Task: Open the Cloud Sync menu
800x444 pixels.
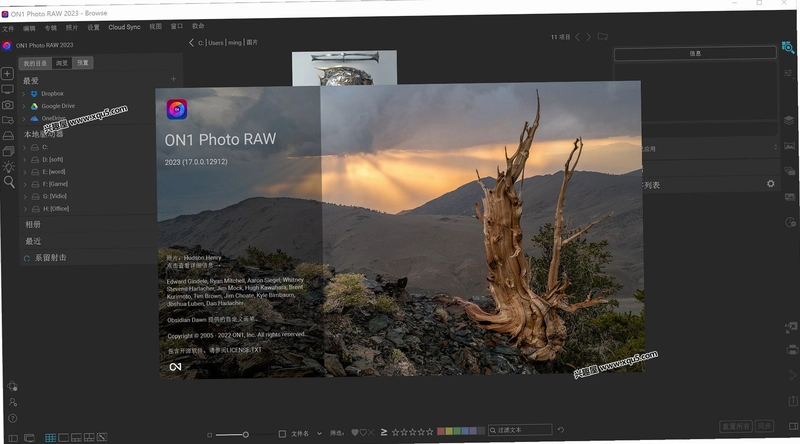Action: tap(124, 27)
